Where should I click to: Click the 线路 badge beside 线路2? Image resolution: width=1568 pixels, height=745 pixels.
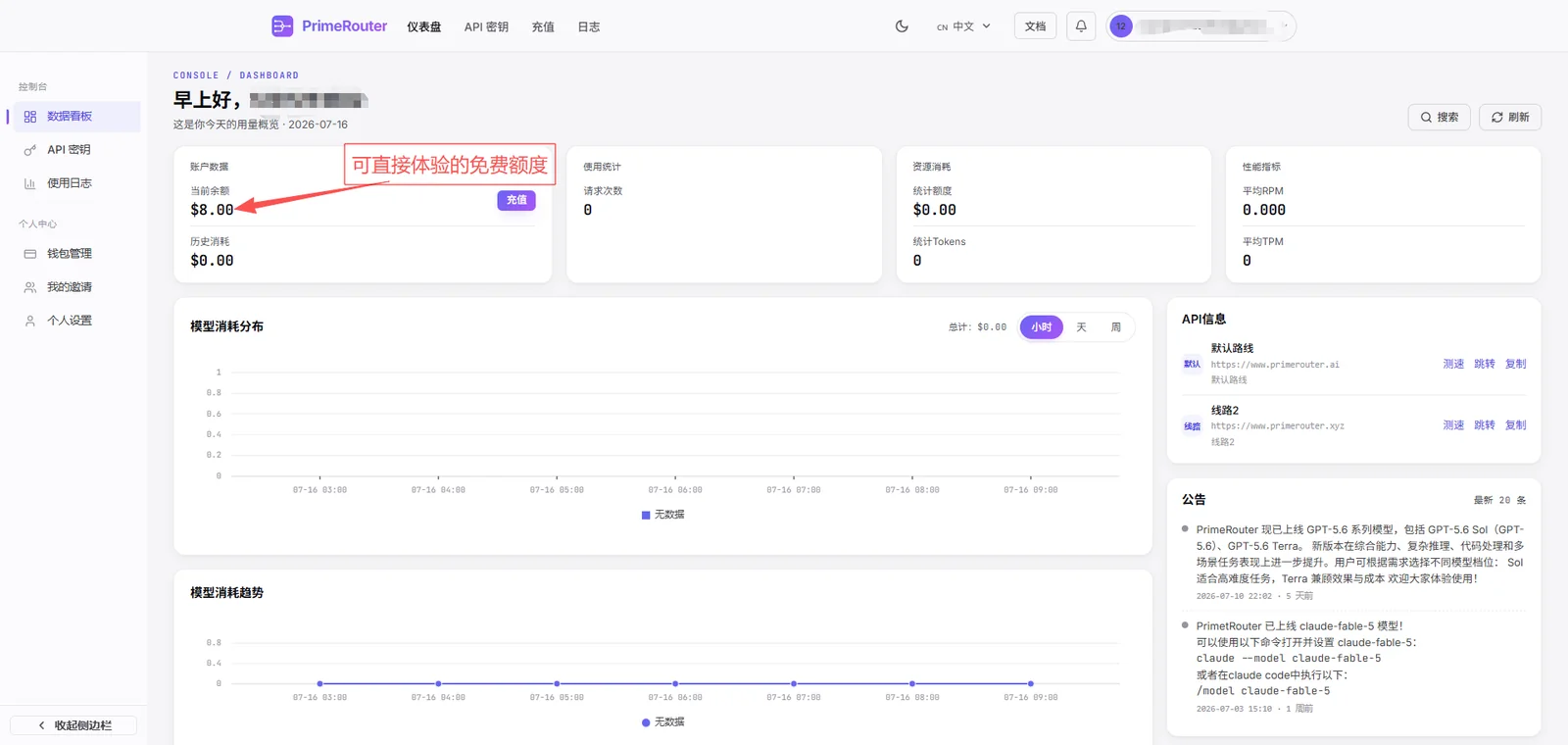pos(1192,426)
